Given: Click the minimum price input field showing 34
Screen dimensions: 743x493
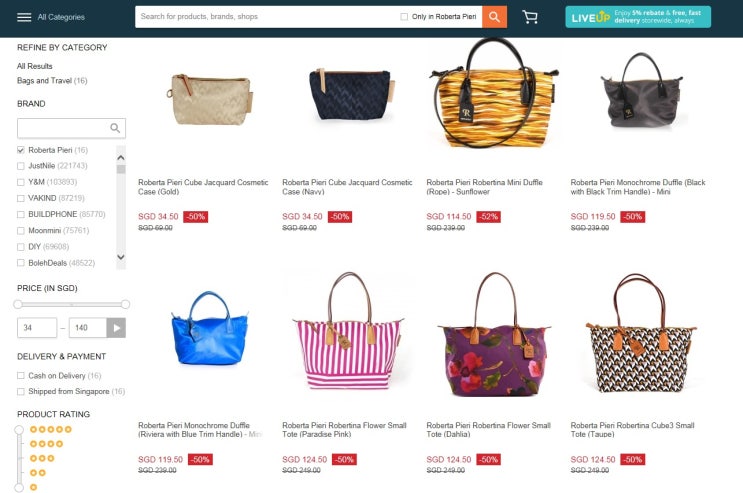Looking at the screenshot, I should click(x=37, y=328).
